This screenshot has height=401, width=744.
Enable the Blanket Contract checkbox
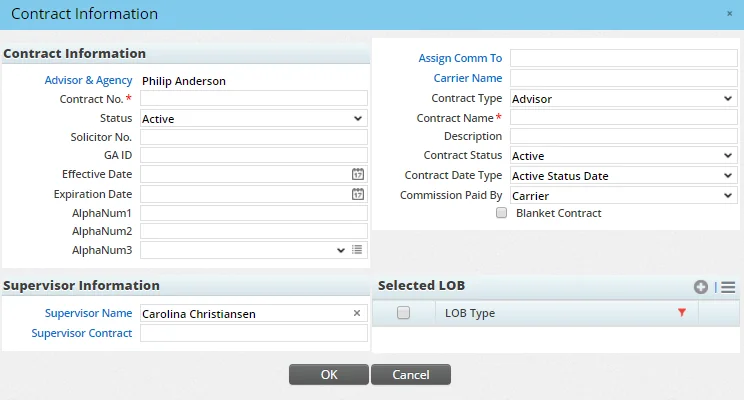502,213
